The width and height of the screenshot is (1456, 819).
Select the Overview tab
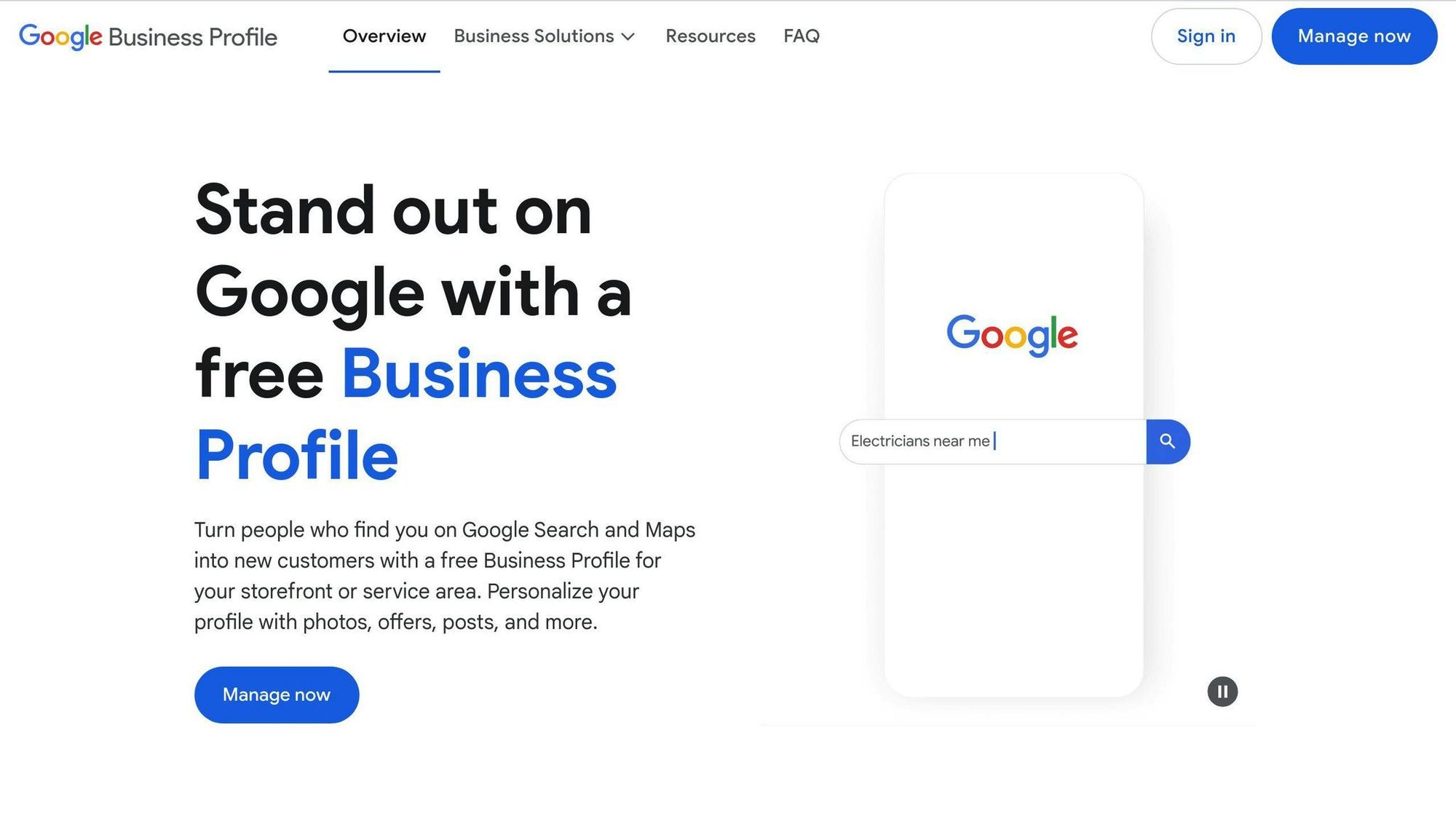click(x=384, y=36)
